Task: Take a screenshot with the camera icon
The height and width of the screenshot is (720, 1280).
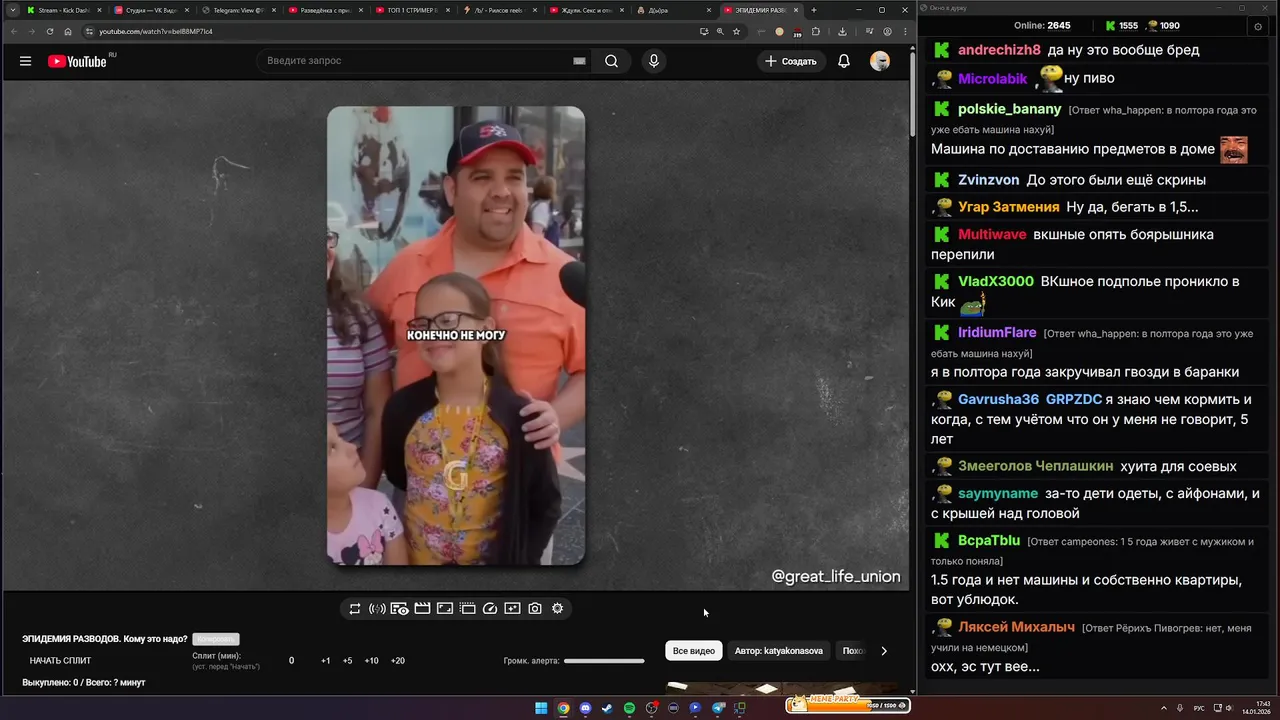Action: 535,608
